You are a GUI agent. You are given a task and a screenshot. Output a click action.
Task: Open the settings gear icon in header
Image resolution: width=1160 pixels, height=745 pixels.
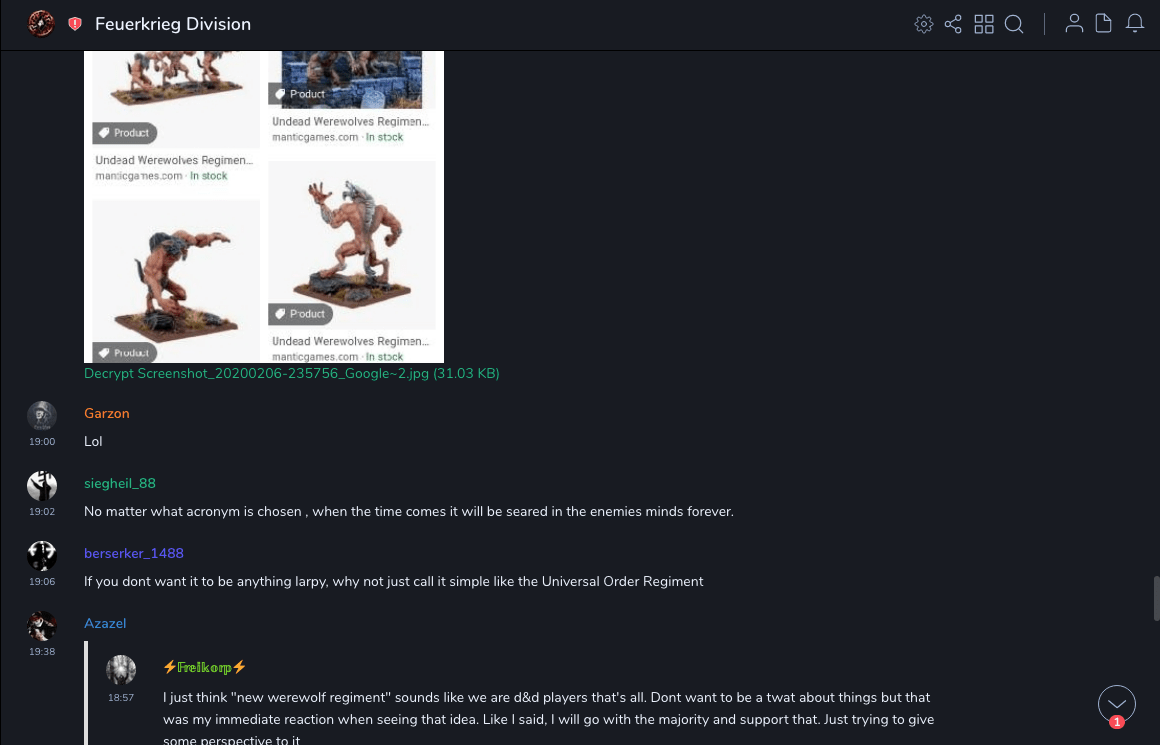coord(923,24)
